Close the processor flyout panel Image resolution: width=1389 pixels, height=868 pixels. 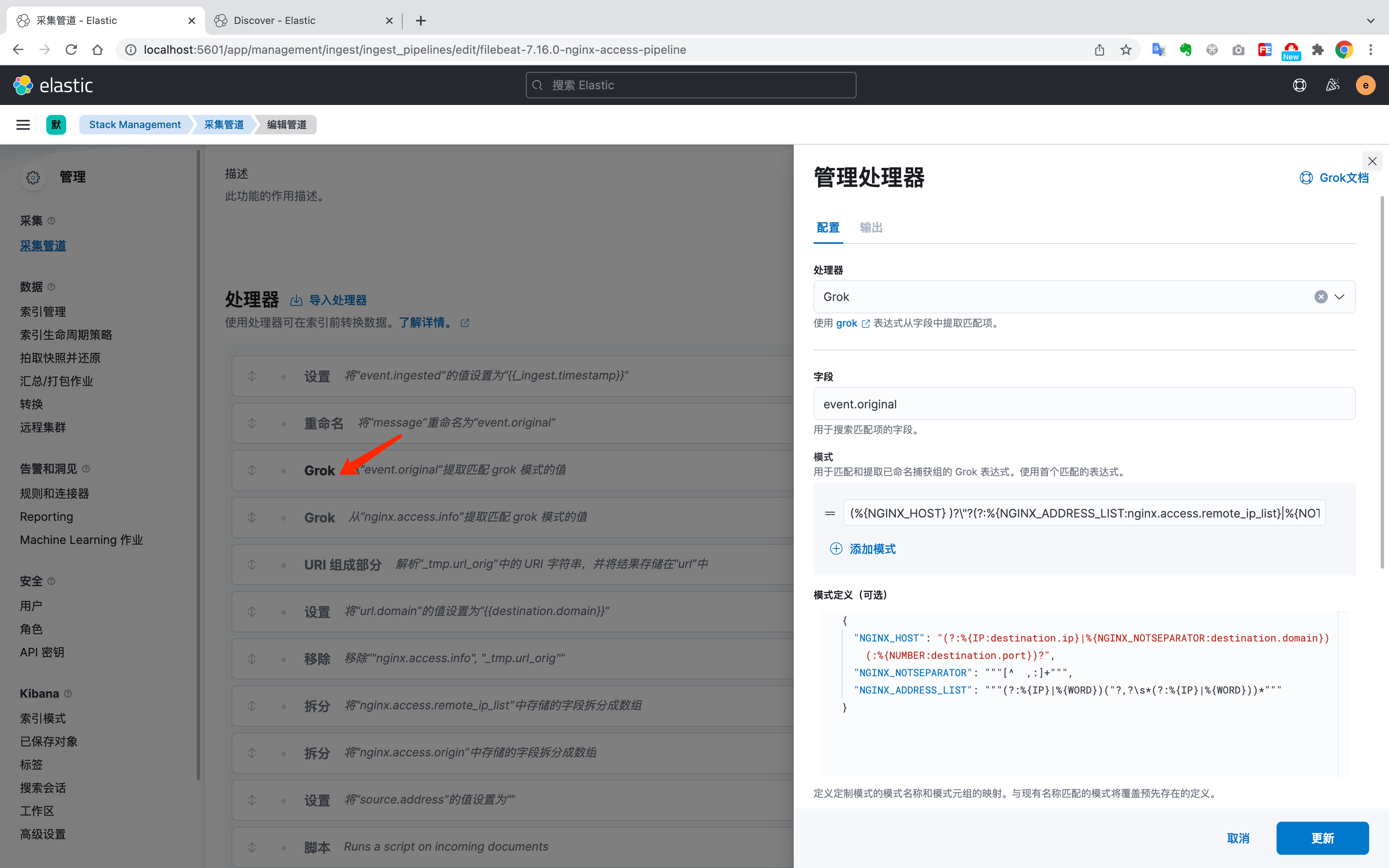click(1372, 161)
